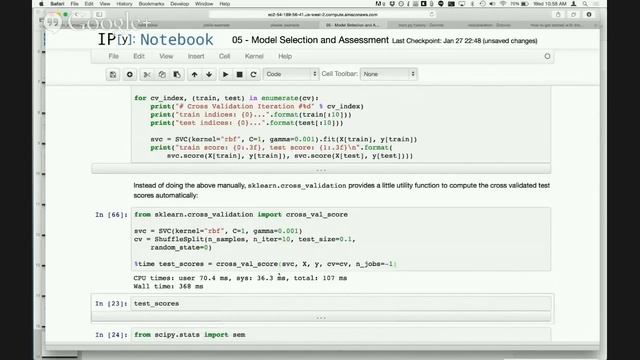Click the In [23]: prompt label
Viewport: 640px width, 360px height.
pyautogui.click(x=111, y=304)
